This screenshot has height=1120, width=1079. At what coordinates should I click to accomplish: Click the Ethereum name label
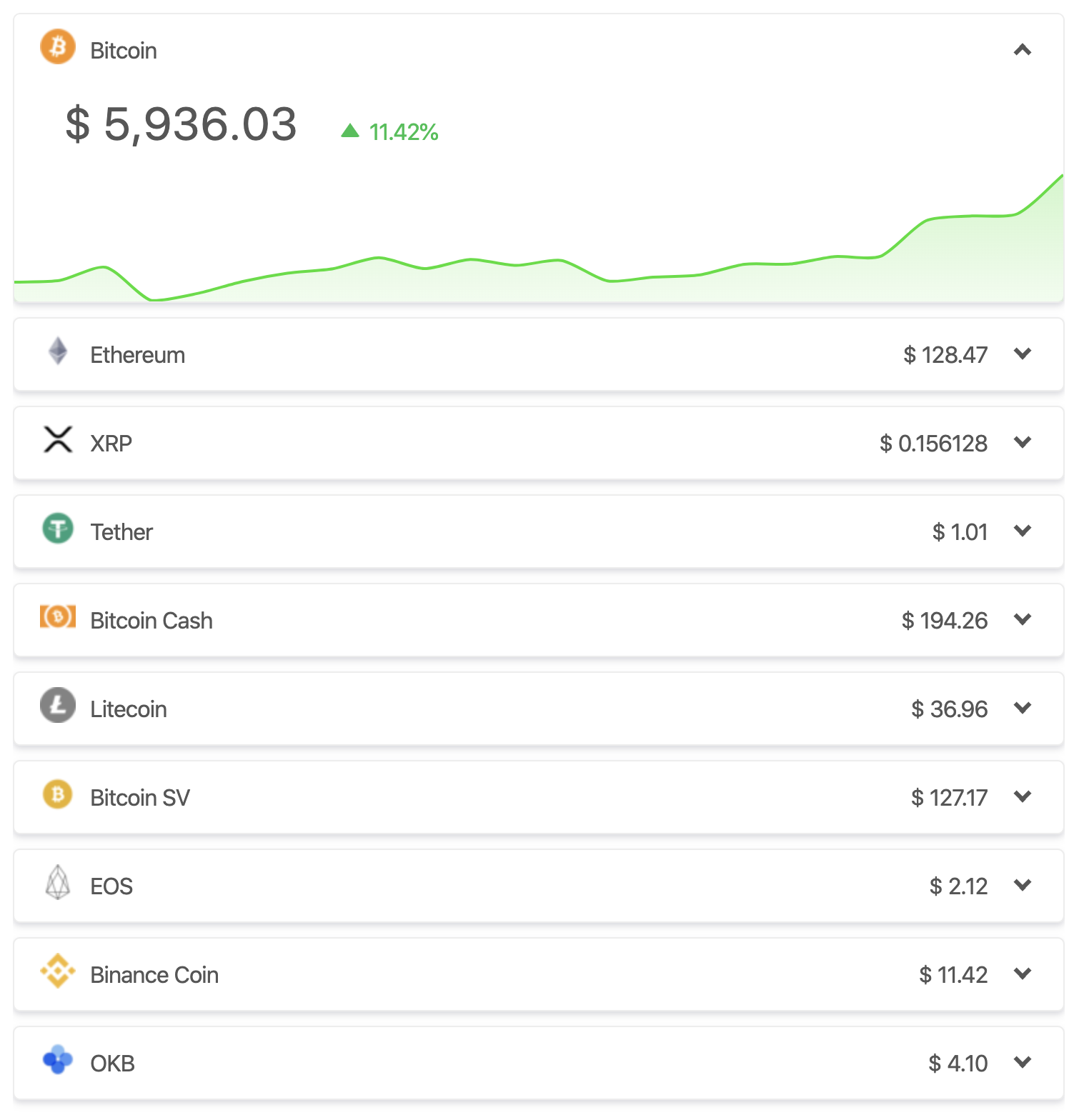point(138,355)
